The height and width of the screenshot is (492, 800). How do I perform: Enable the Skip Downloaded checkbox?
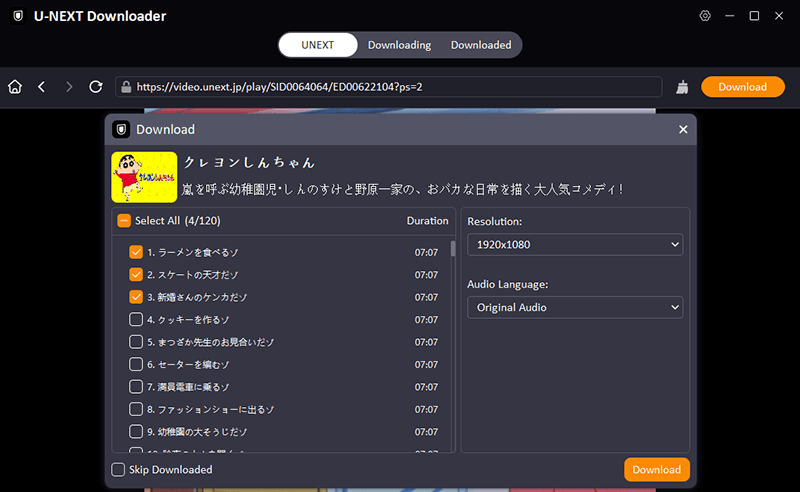click(119, 469)
